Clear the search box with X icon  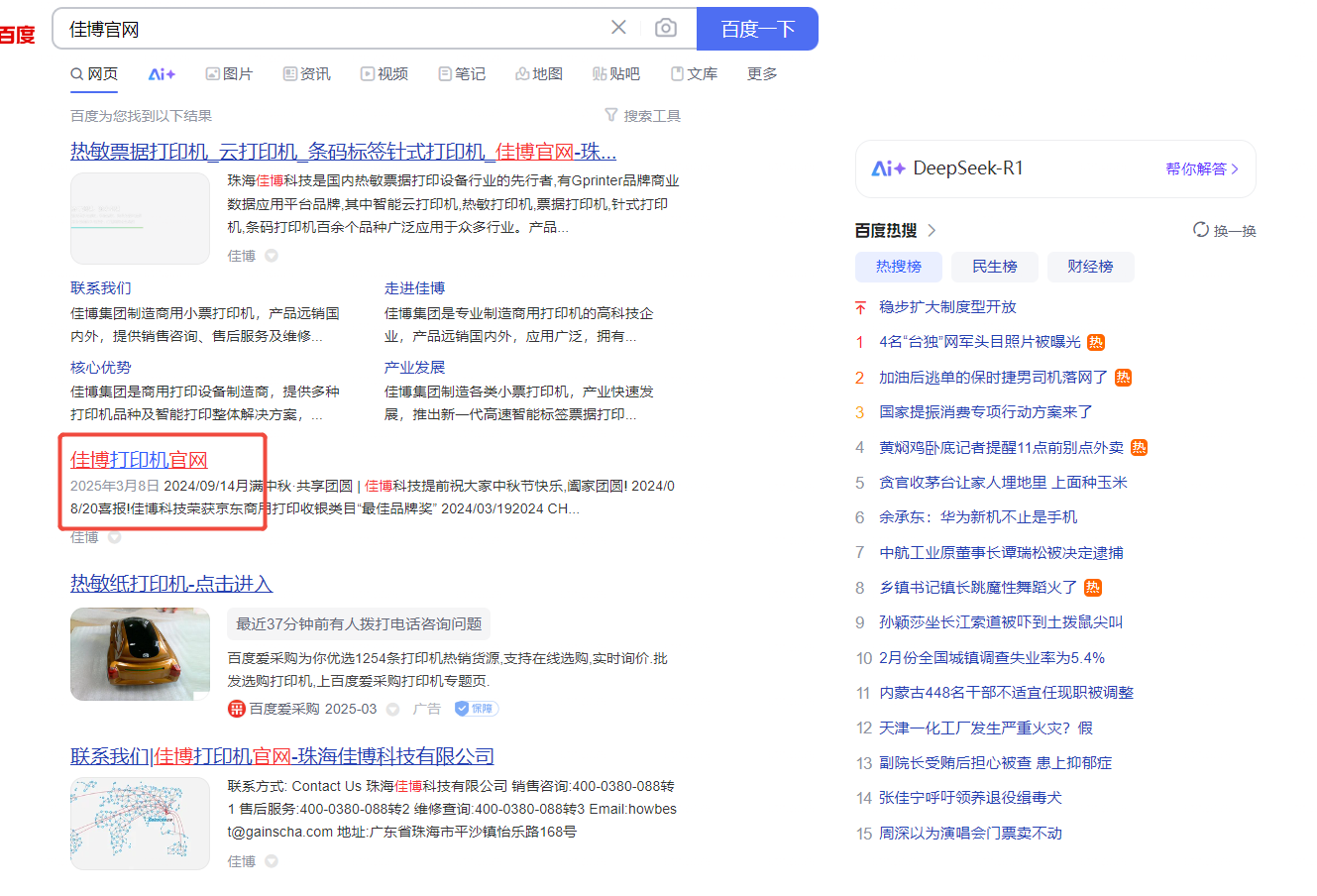618,28
